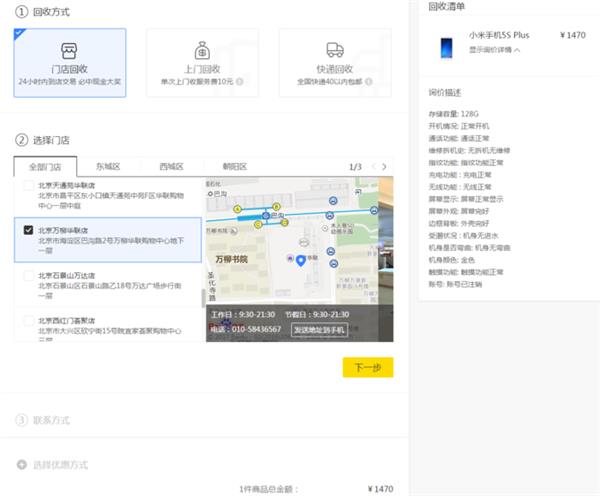Uncheck the 北京万柳华联店 store checkbox
This screenshot has width=600, height=496.
point(29,230)
